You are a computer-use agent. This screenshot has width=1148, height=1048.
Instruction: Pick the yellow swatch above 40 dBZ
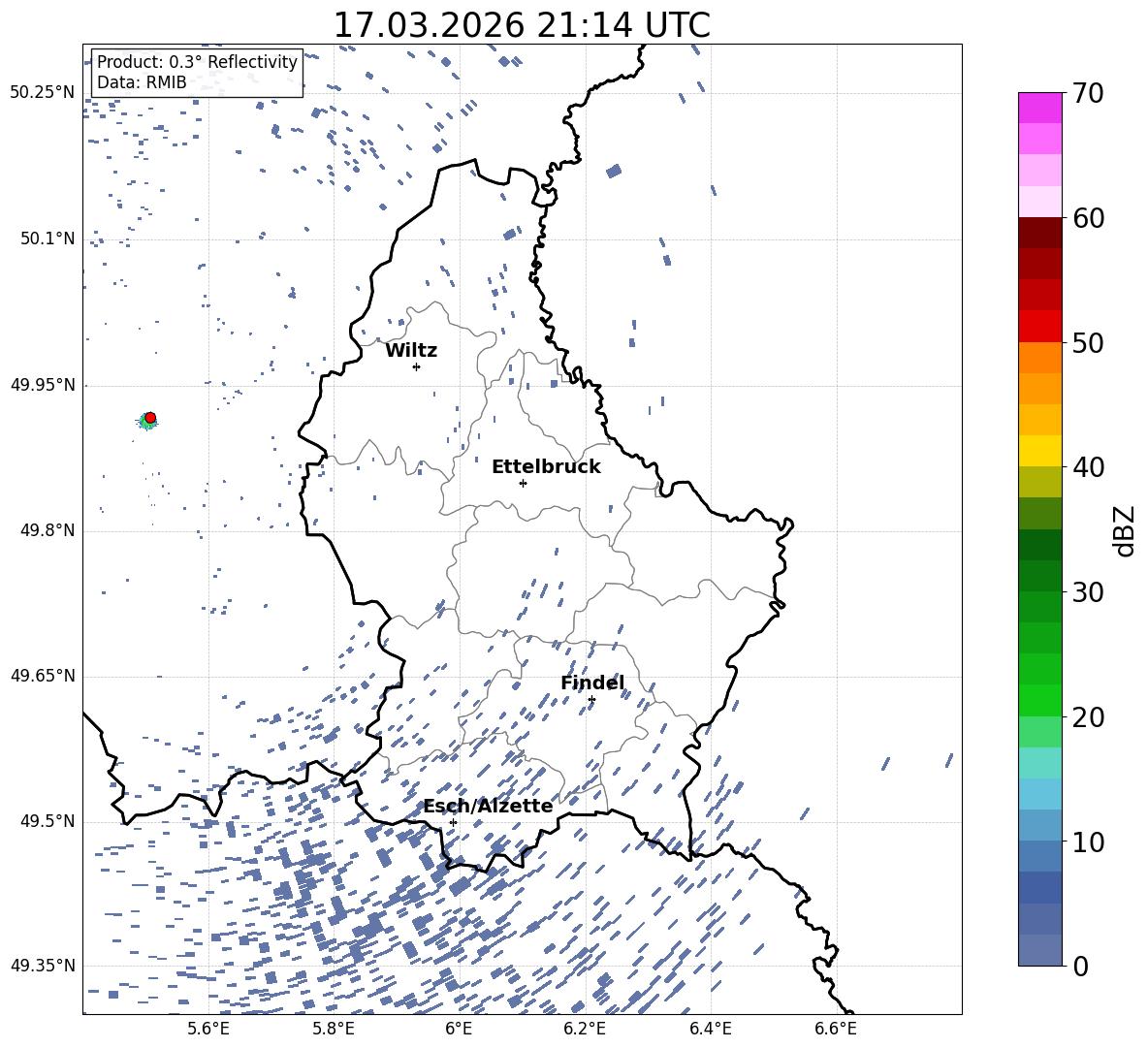tap(1040, 451)
